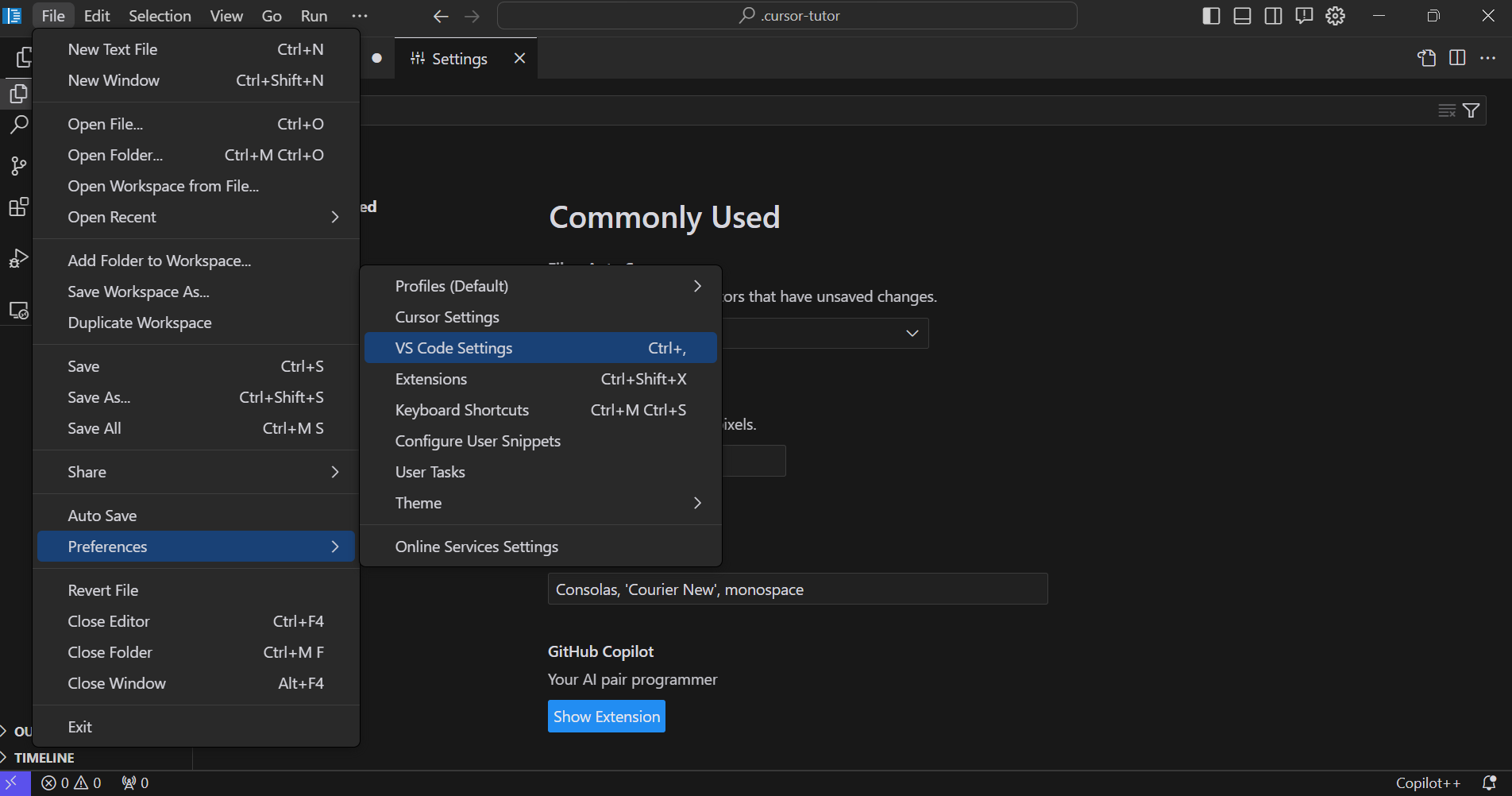
Task: Expand the Timeline section in sidebar
Action: pos(44,758)
